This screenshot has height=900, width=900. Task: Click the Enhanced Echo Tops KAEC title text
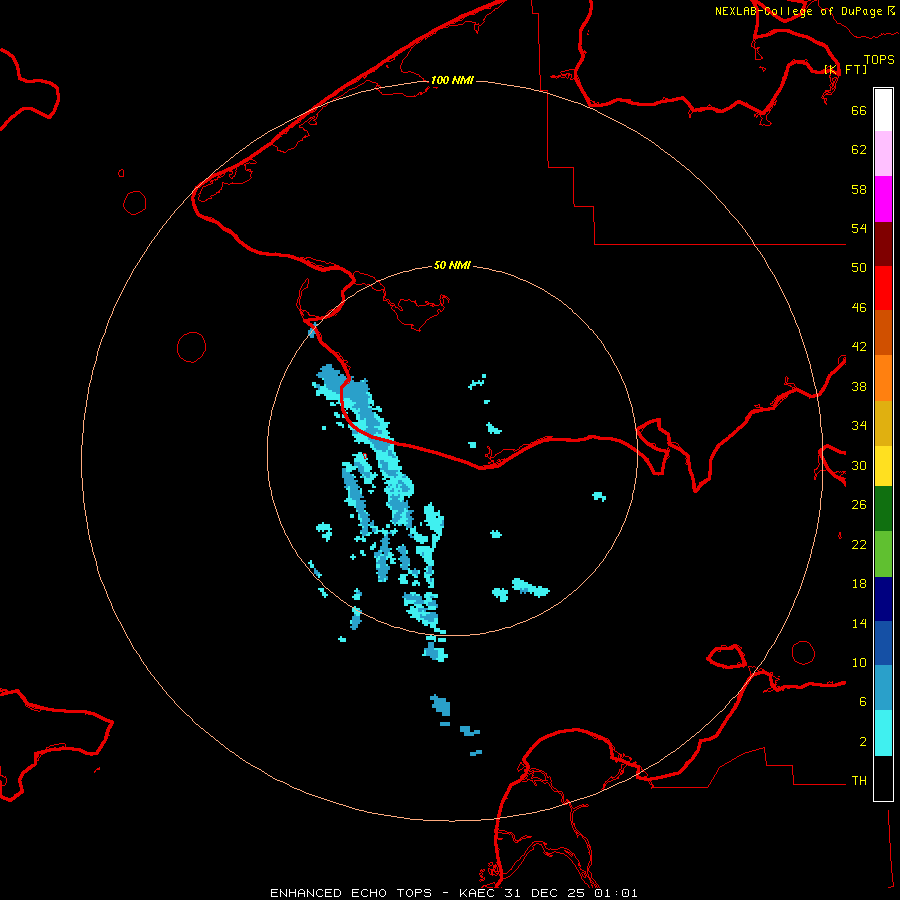coord(453,893)
